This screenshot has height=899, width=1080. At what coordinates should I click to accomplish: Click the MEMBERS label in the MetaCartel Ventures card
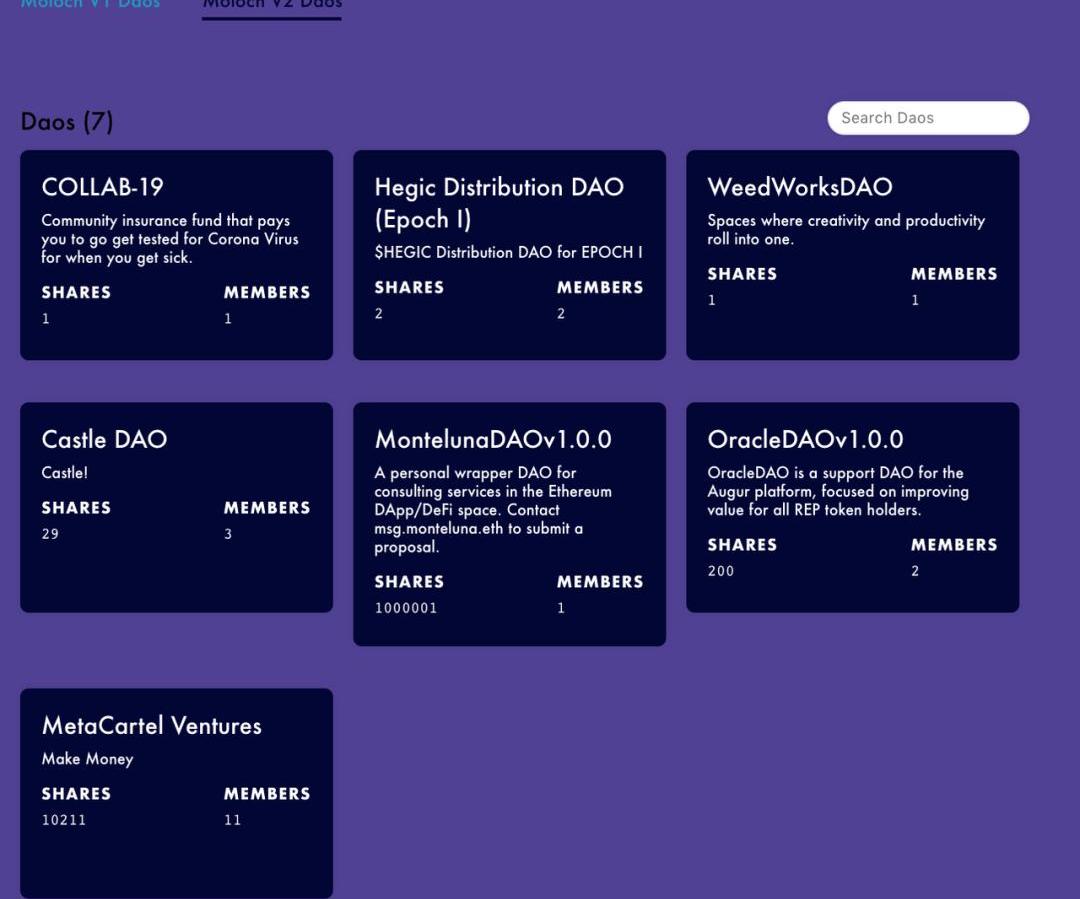click(x=267, y=794)
